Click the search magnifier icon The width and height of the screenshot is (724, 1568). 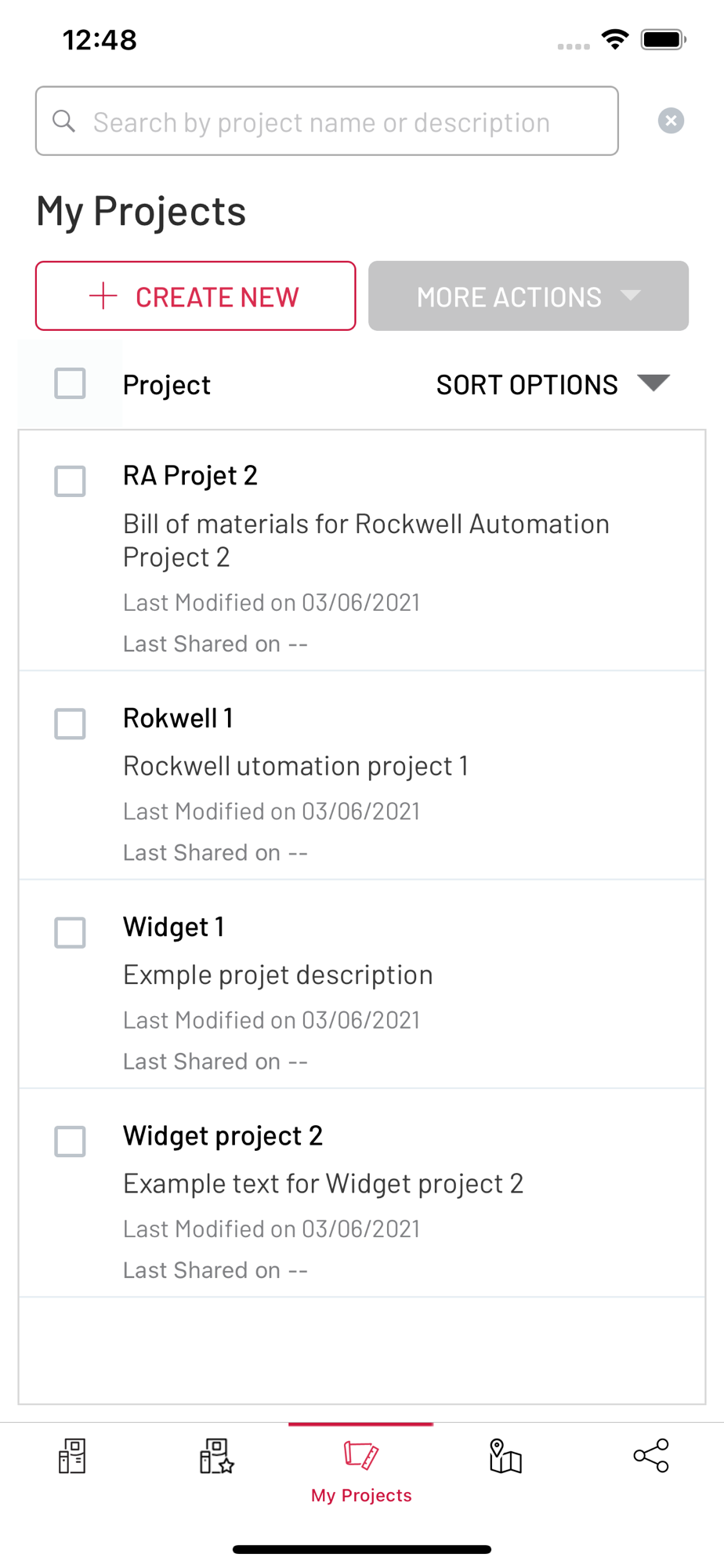(64, 122)
